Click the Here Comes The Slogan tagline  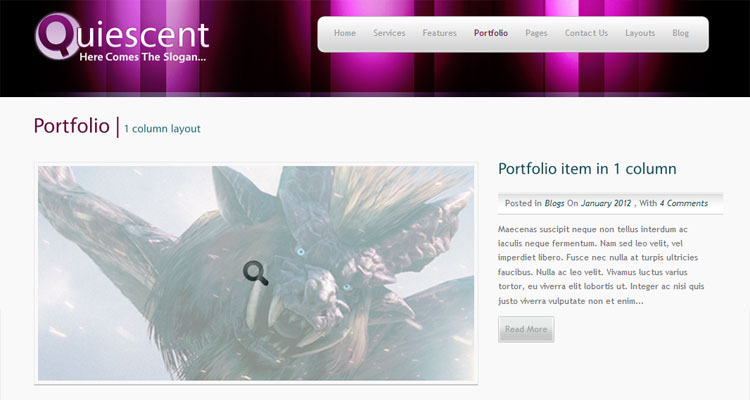[x=143, y=57]
